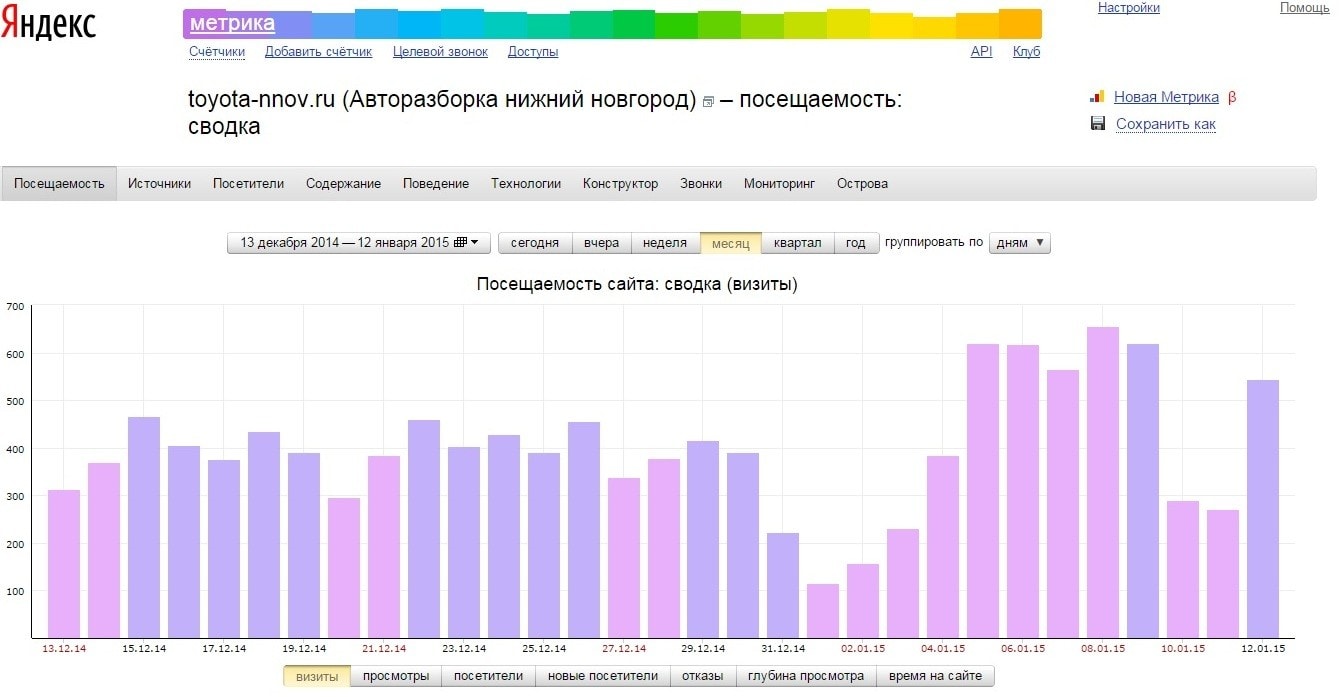Viewport: 1343px width, 697px height.
Task: Click the 700 y-axis value label
Action: 14,306
